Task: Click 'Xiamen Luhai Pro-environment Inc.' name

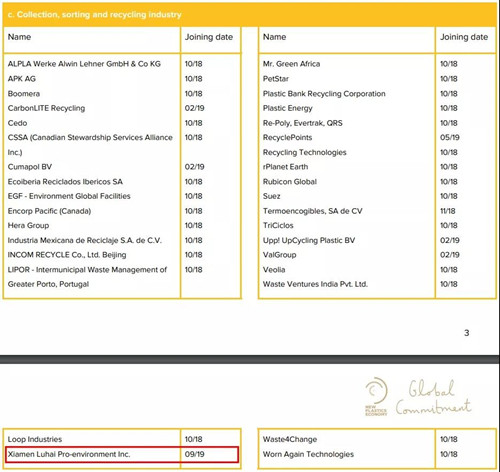Action: pyautogui.click(x=69, y=454)
